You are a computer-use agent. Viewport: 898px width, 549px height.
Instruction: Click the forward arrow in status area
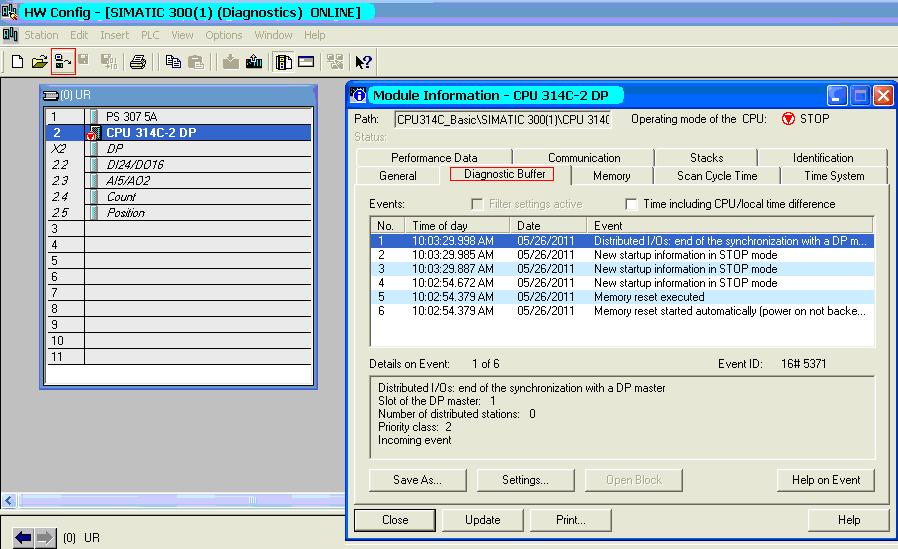click(x=45, y=538)
